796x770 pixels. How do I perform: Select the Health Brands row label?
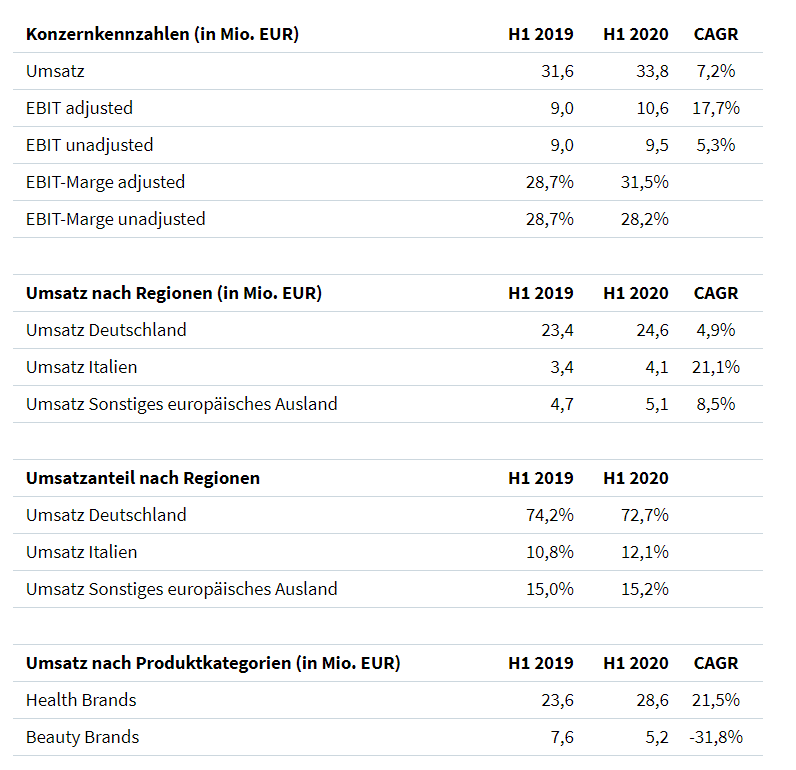click(x=81, y=700)
